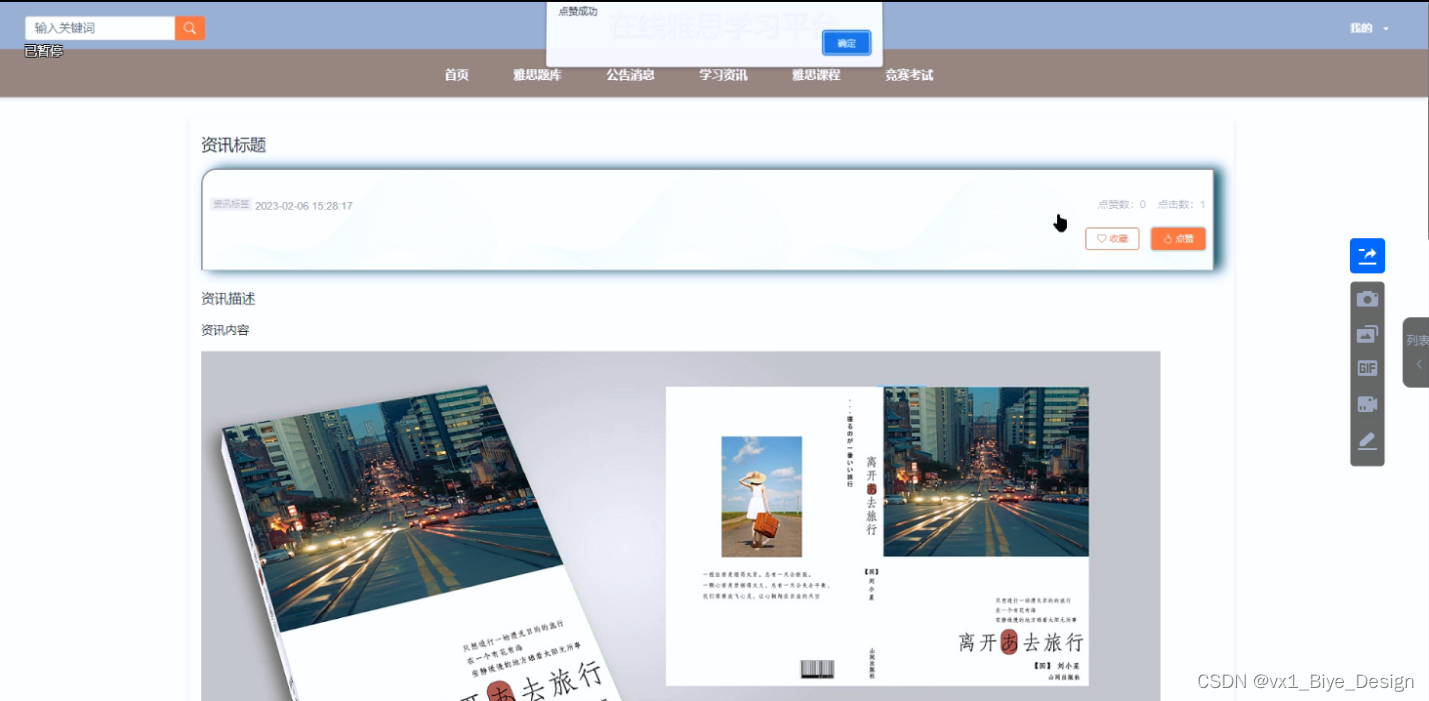Click the 已暂停 status text
This screenshot has height=701, width=1429.
pyautogui.click(x=44, y=51)
